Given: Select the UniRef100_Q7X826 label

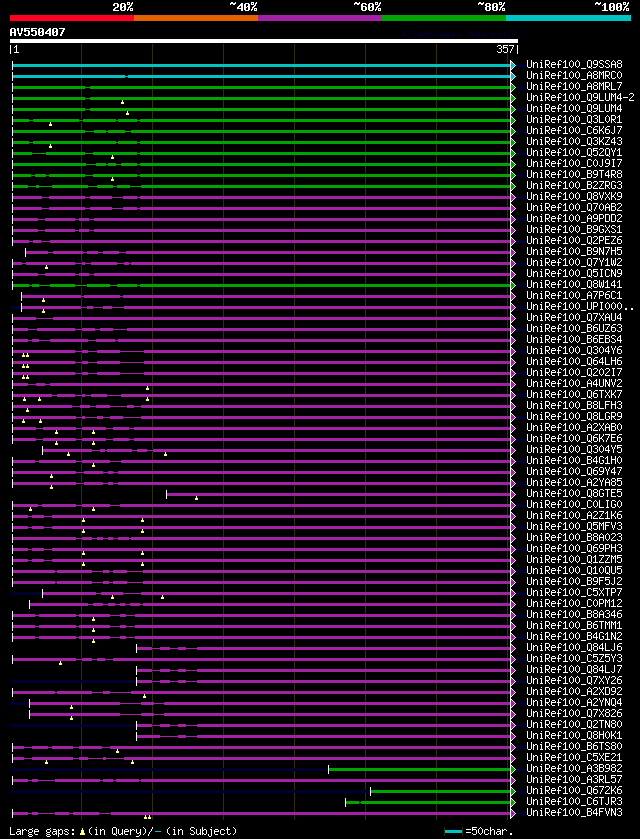Looking at the screenshot, I should 574,714.
